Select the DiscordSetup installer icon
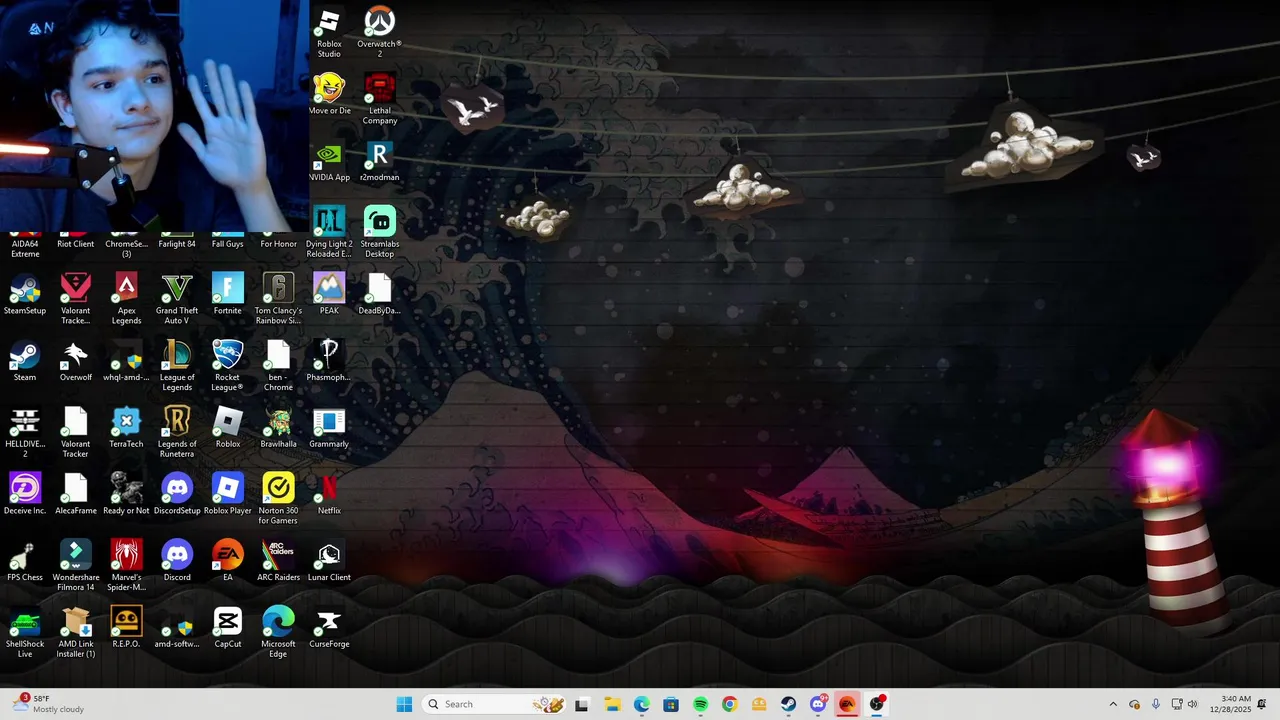Screen dimensions: 1280x720 (177, 494)
